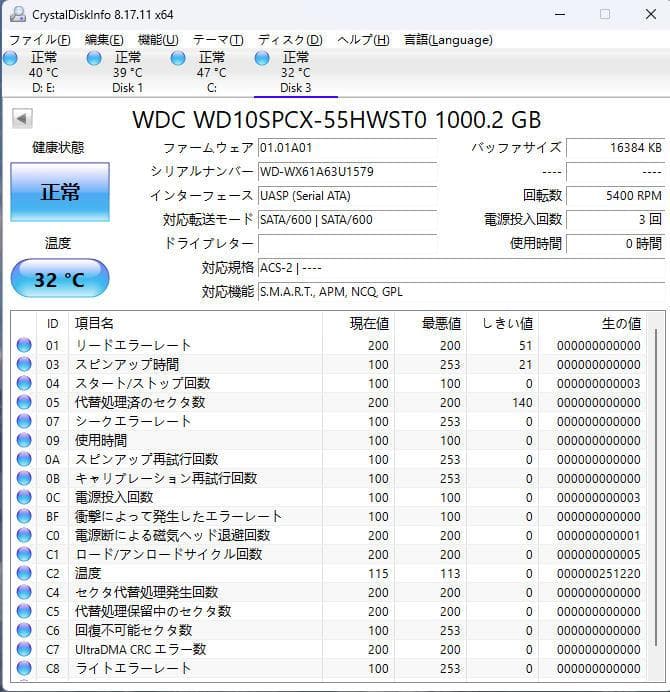
Task: Click raw value 000000000005 in C1 row
Action: 598,554
